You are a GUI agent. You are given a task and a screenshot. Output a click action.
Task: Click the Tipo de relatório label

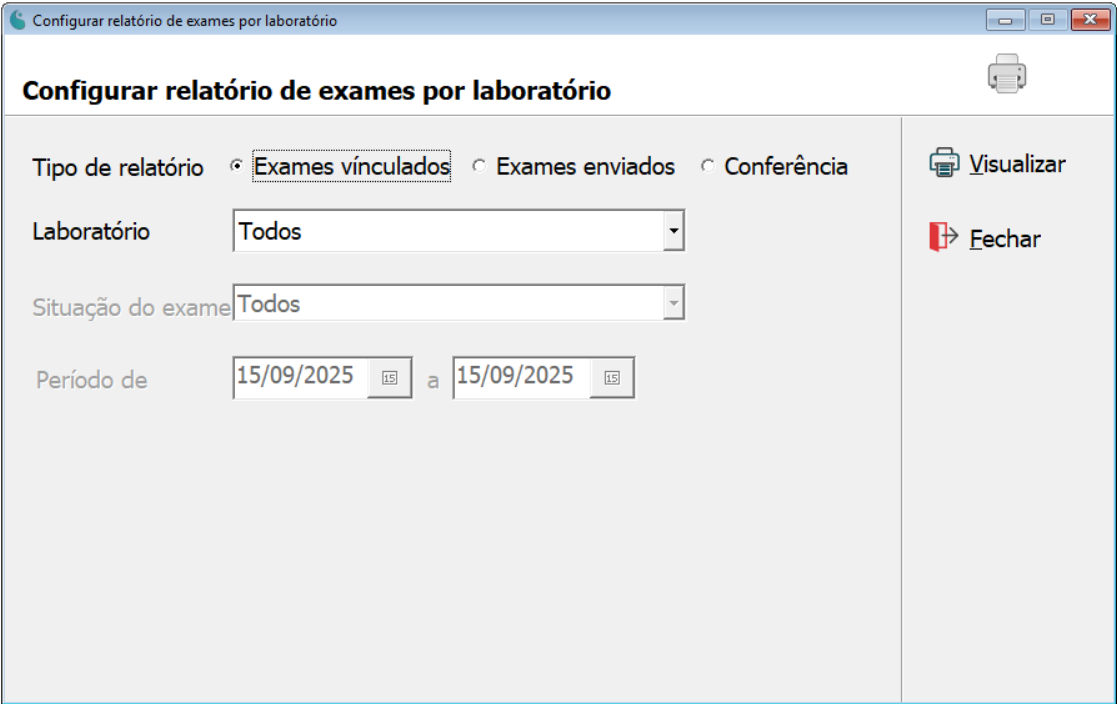(118, 167)
